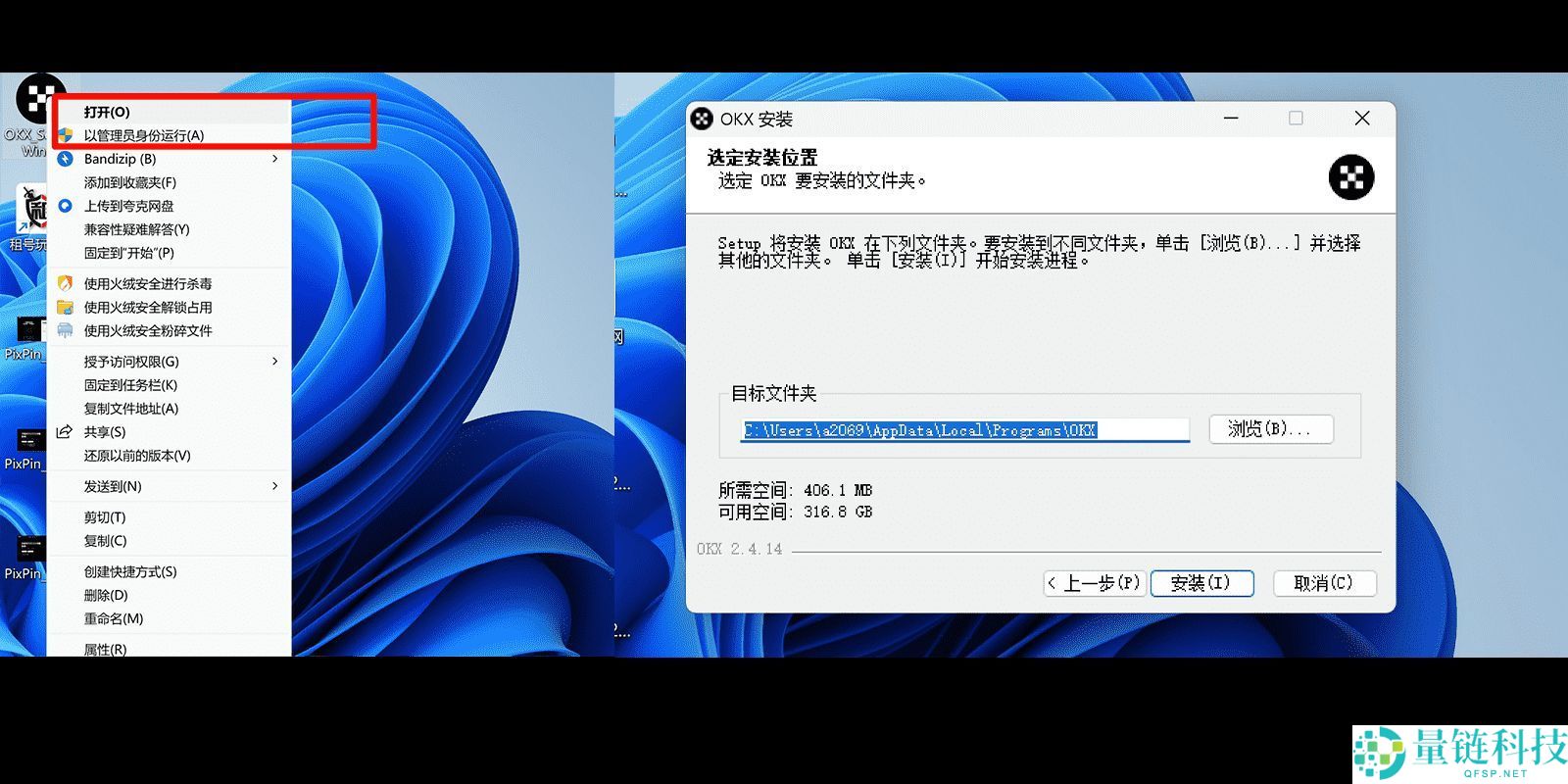Click the OKX logo in installer title bar

coord(702,119)
